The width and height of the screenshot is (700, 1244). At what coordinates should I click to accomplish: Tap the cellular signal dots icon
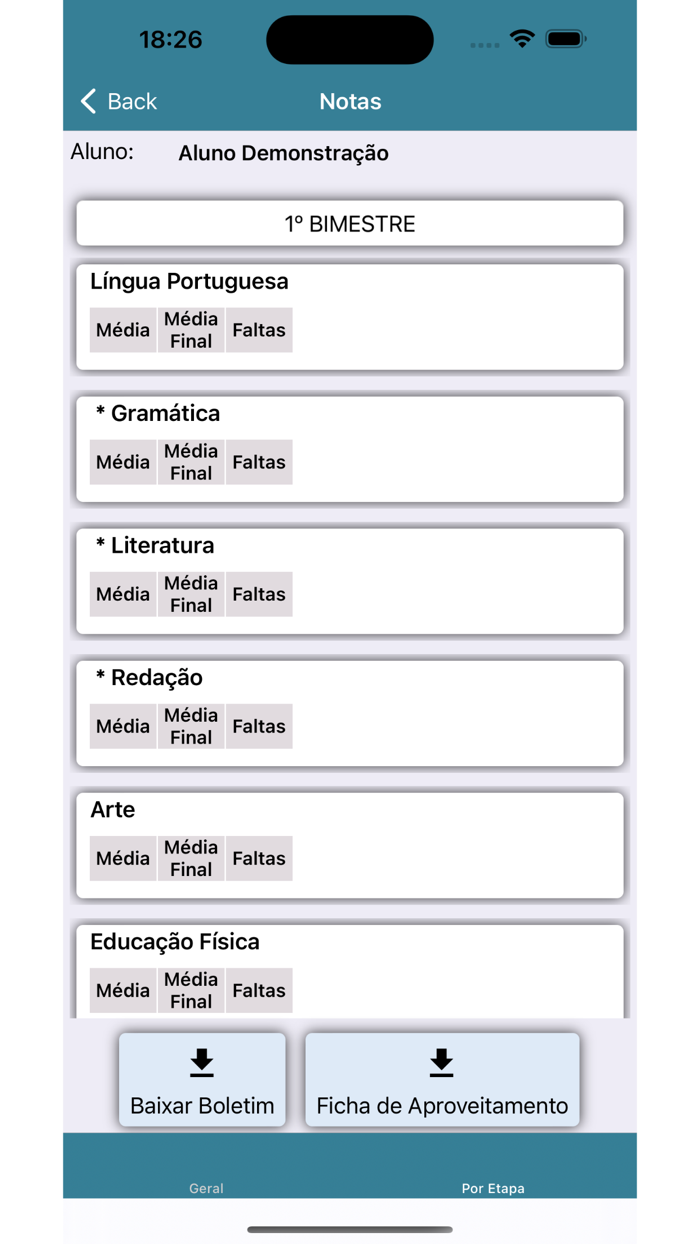(x=484, y=43)
